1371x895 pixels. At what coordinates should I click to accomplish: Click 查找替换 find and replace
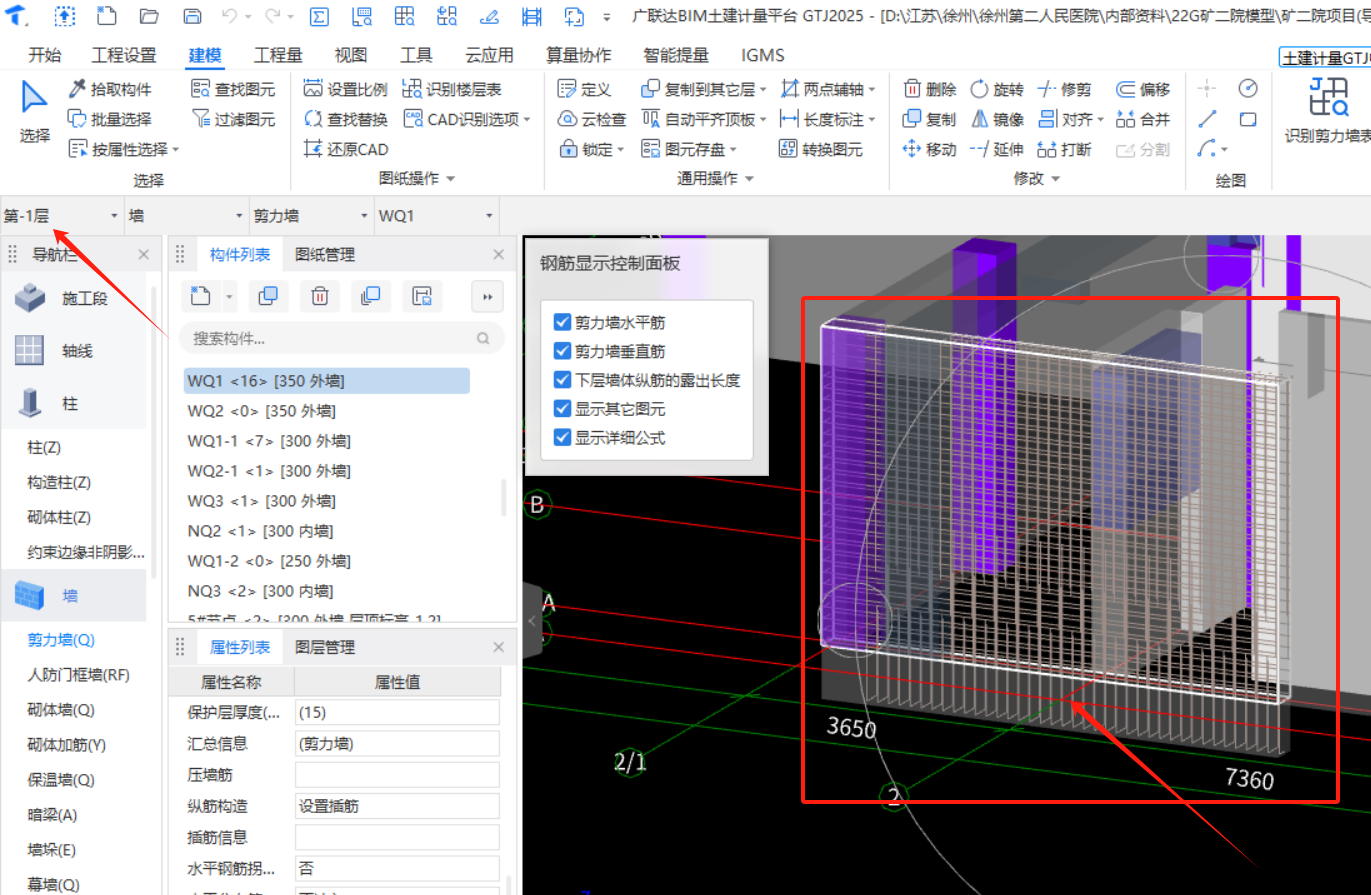[x=345, y=119]
